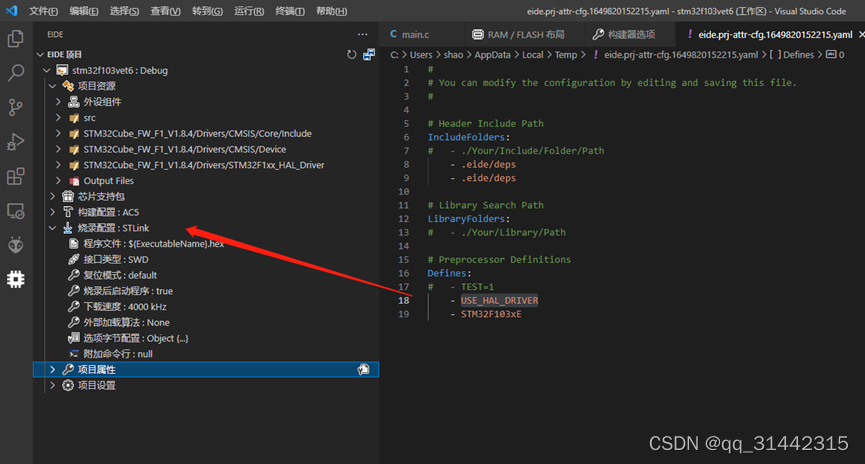Expand the CMSIS/Core/Include folder
Image resolution: width=865 pixels, height=464 pixels.
pyautogui.click(x=58, y=134)
